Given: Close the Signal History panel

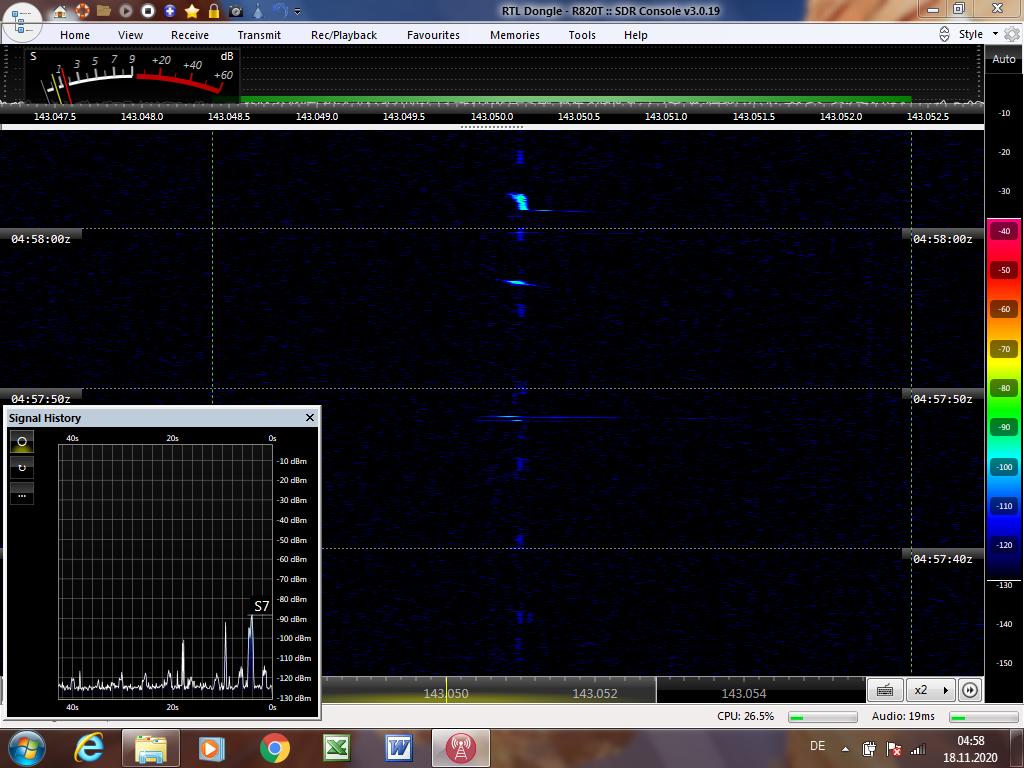Looking at the screenshot, I should (310, 417).
